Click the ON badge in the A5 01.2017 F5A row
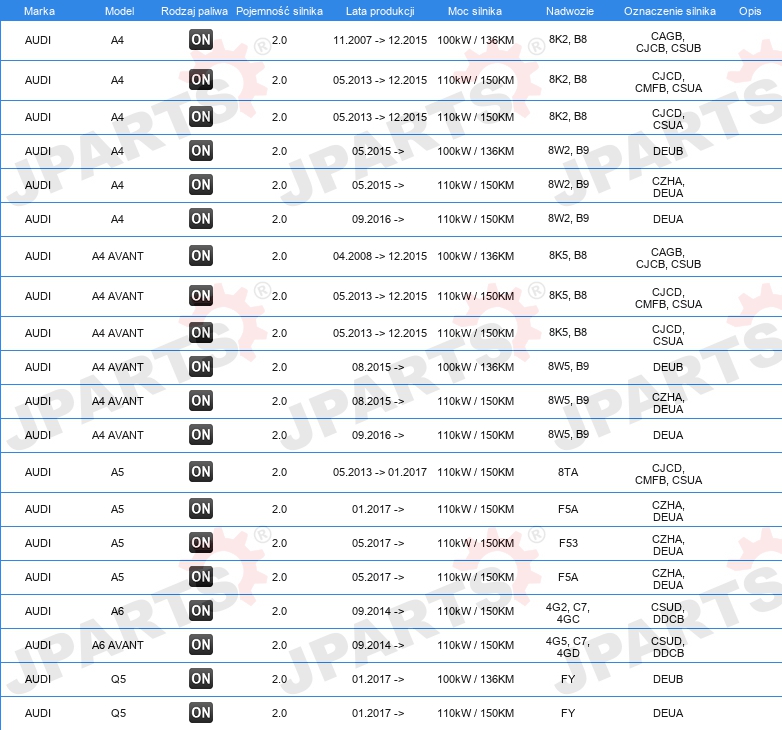This screenshot has width=782, height=730. (201, 509)
